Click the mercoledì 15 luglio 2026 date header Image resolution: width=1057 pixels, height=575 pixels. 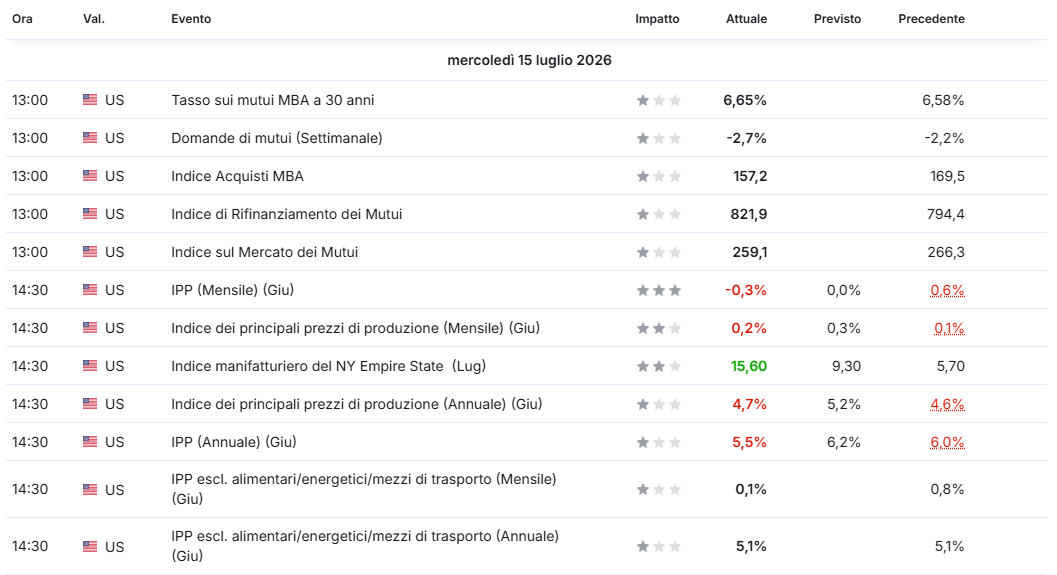[x=529, y=60]
